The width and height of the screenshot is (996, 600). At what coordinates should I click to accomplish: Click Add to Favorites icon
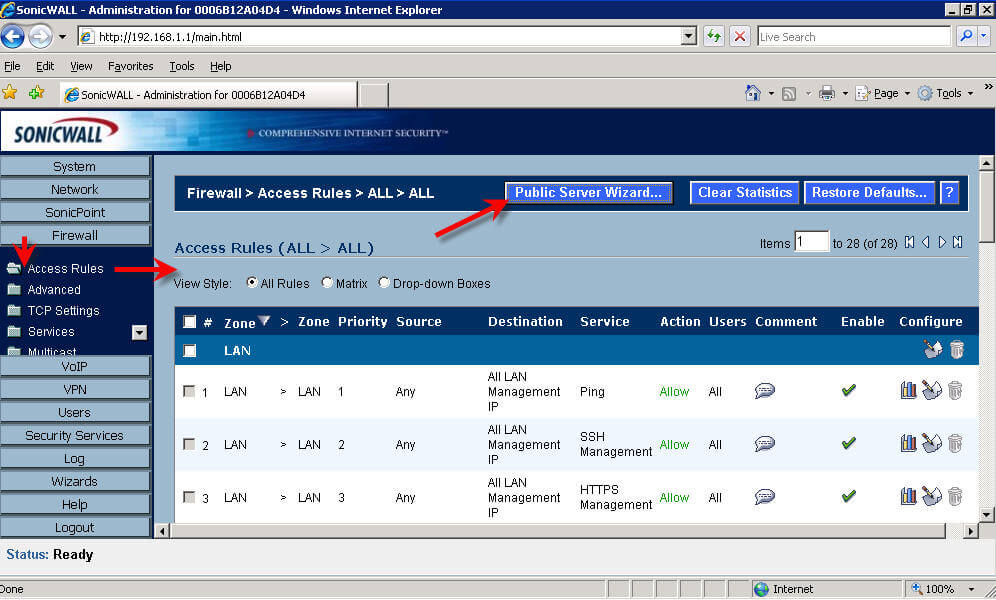36,93
